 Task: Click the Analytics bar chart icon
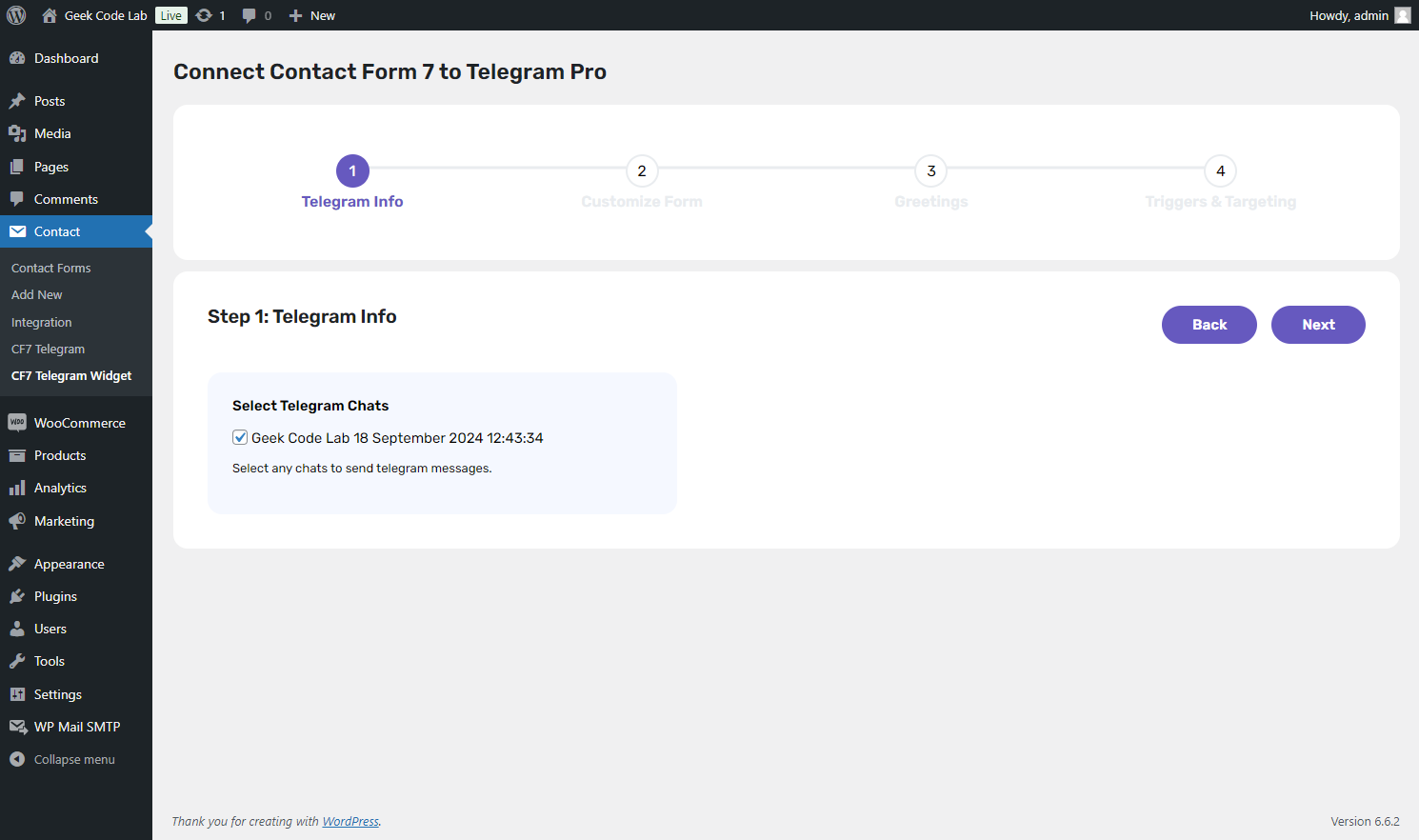coord(17,488)
